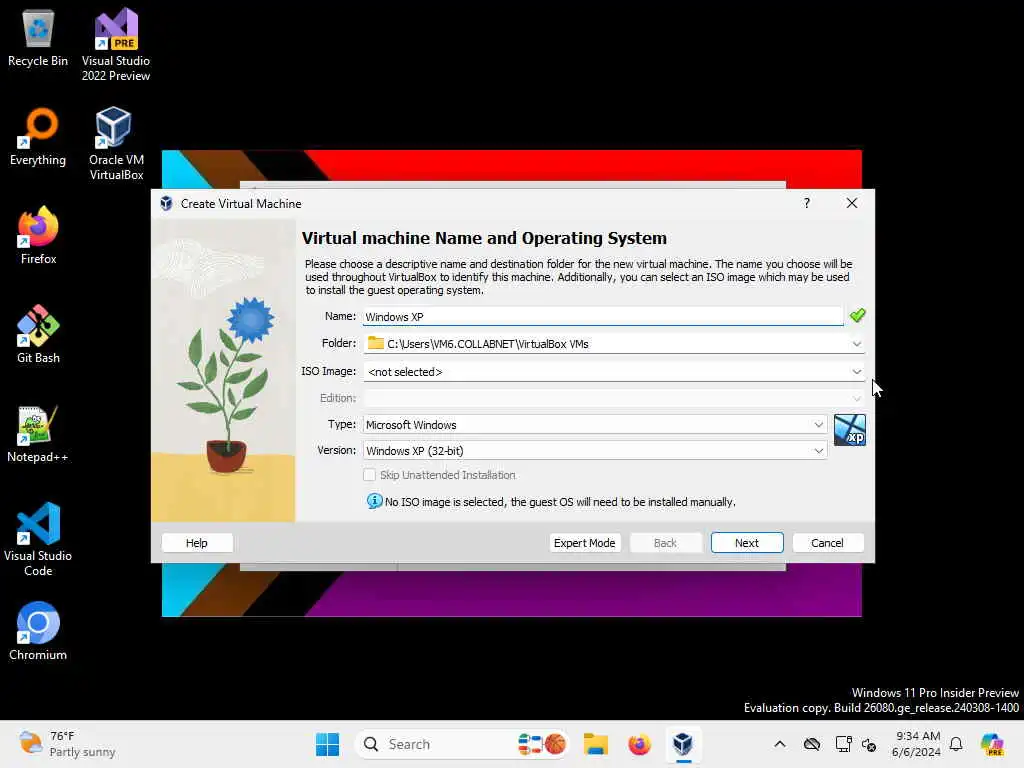Image resolution: width=1024 pixels, height=768 pixels.
Task: Click the Name field containing Windows XP
Action: pyautogui.click(x=603, y=317)
